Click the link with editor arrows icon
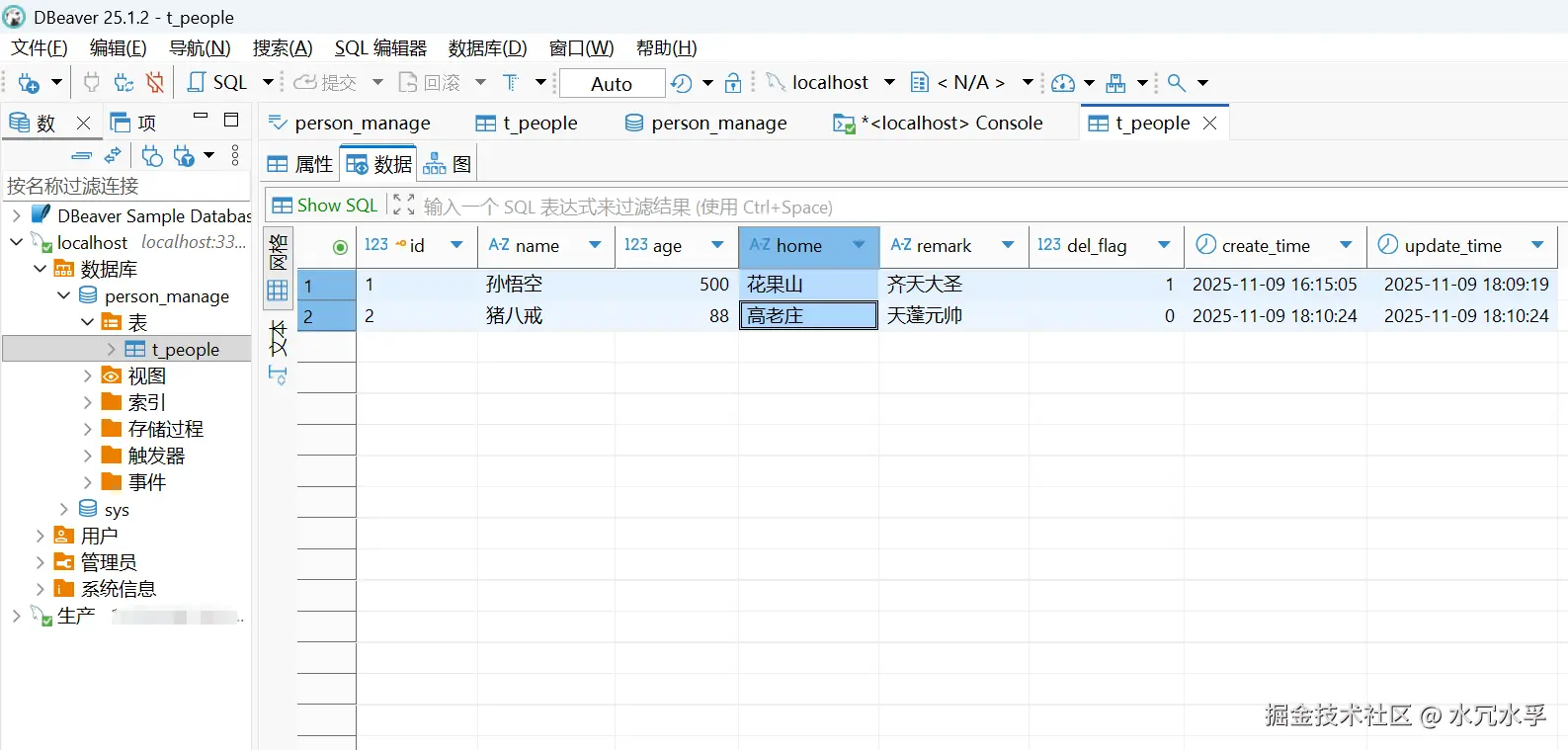Image resolution: width=1568 pixels, height=750 pixels. 114,156
